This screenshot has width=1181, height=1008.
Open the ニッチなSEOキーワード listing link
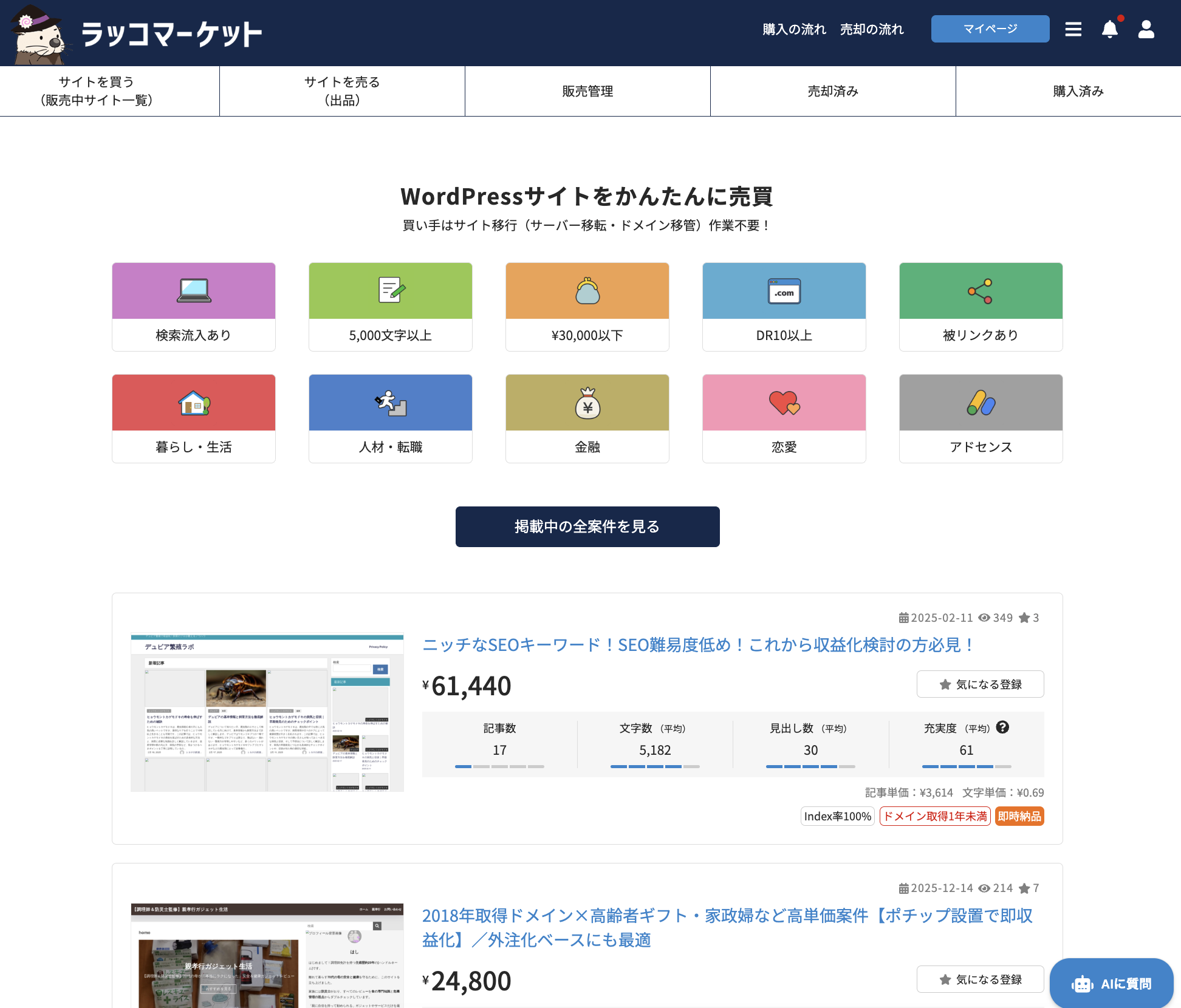(x=697, y=645)
